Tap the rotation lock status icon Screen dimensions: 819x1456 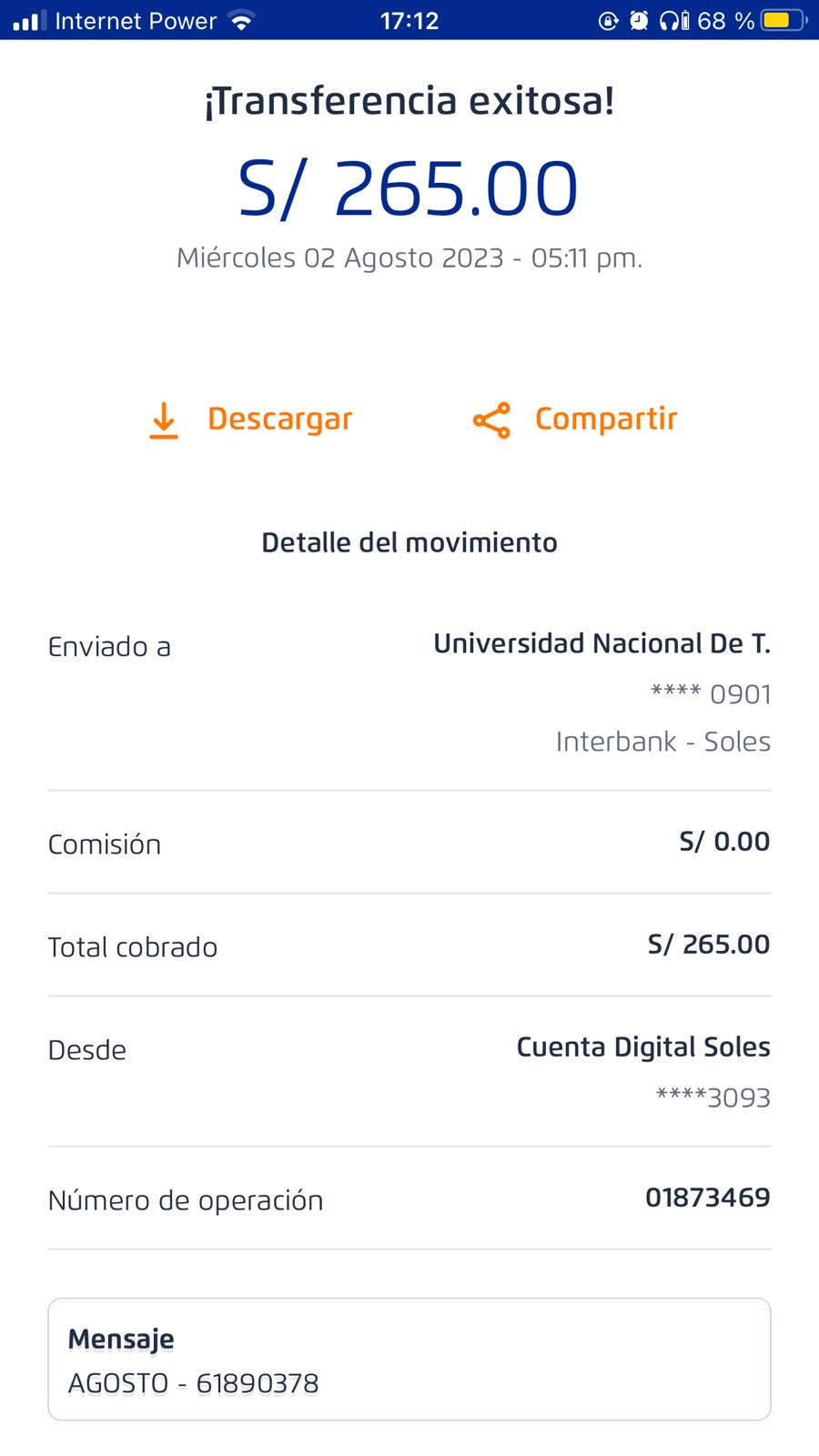608,21
